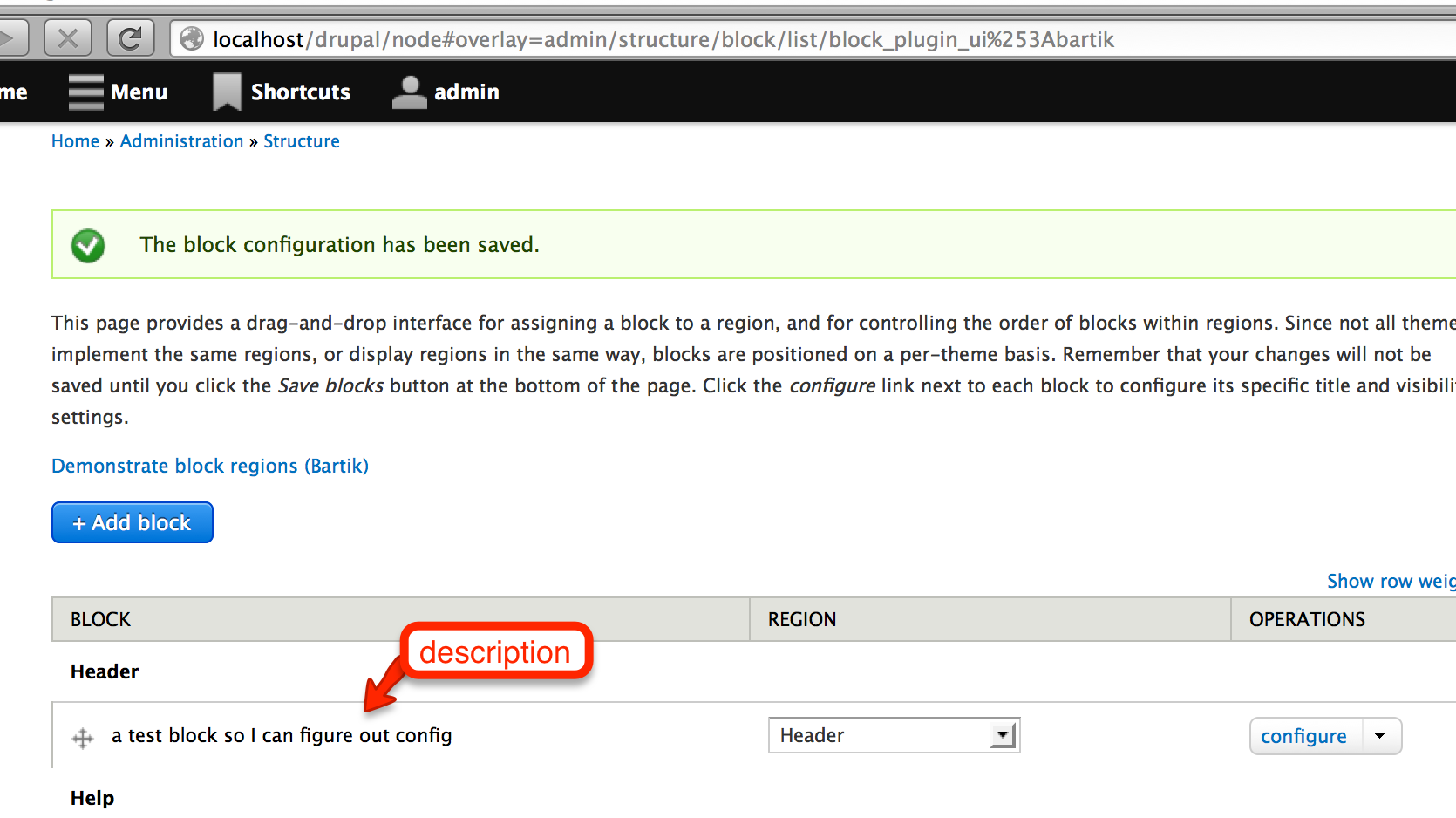Click the Shortcuts bookmark icon
Viewport: 1456px width, 818px height.
[x=227, y=92]
